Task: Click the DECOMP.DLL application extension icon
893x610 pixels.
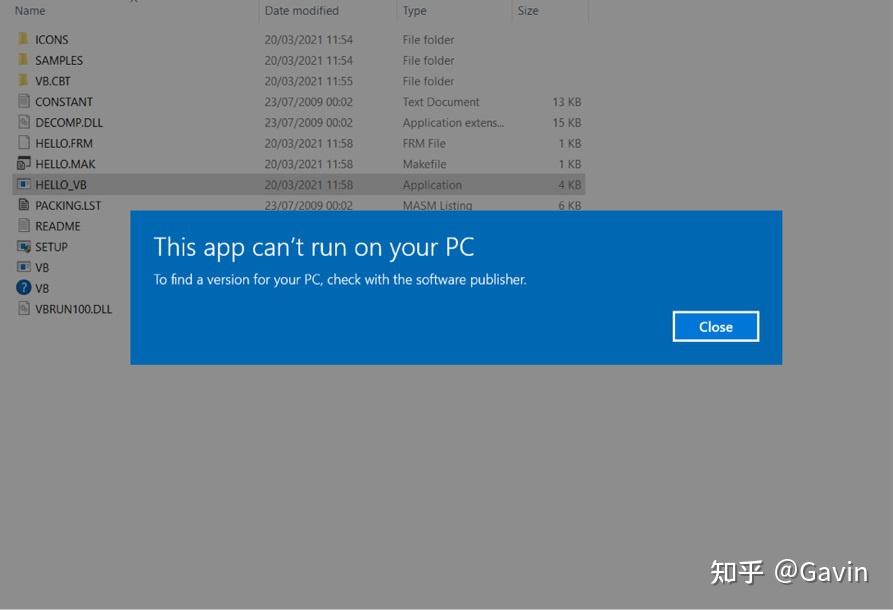Action: 22,122
